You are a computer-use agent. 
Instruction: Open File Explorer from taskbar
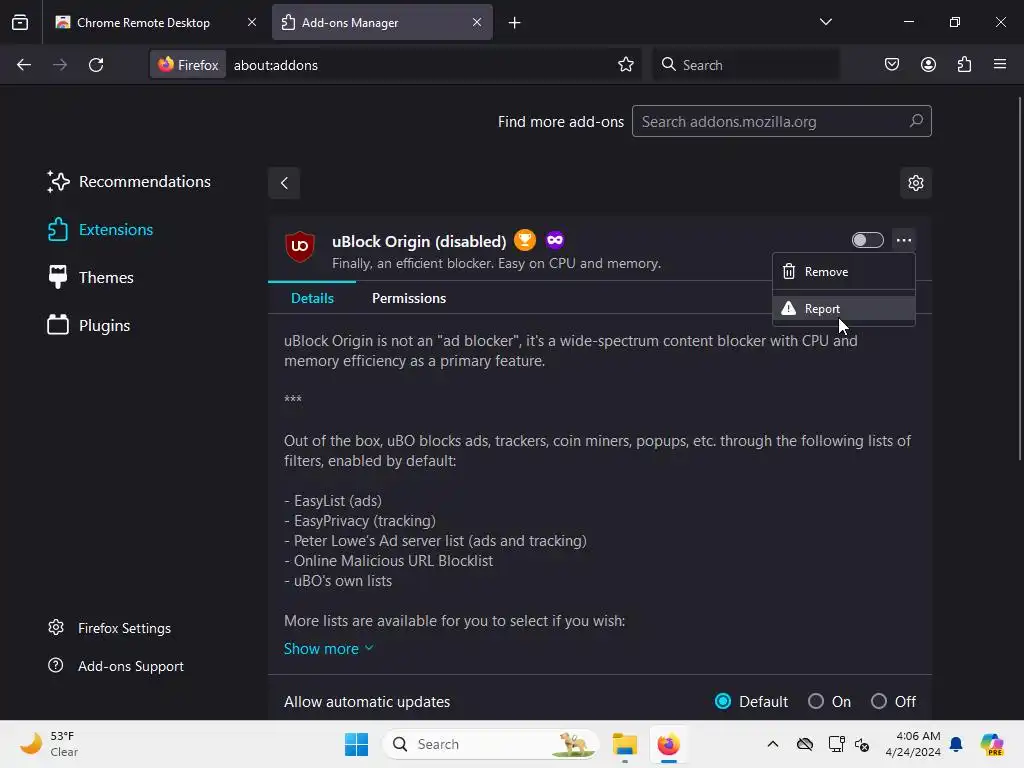(624, 744)
